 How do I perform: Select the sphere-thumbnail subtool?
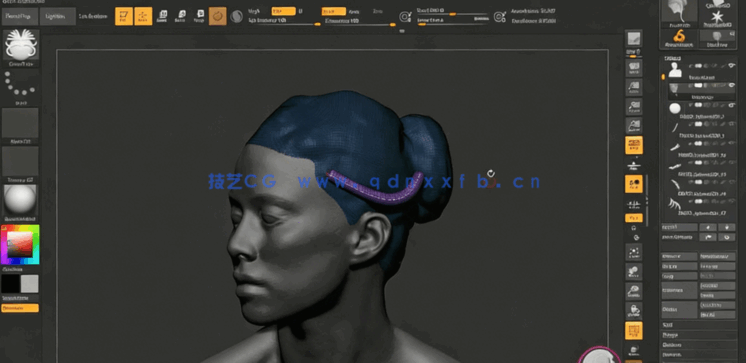[675, 108]
